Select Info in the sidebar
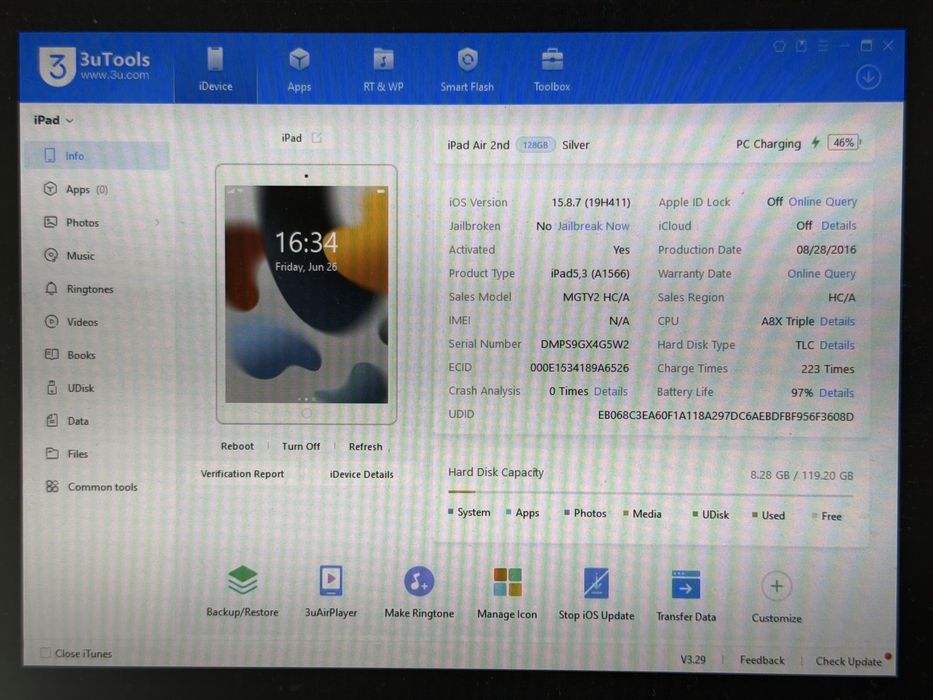Image resolution: width=933 pixels, height=700 pixels. coord(97,156)
